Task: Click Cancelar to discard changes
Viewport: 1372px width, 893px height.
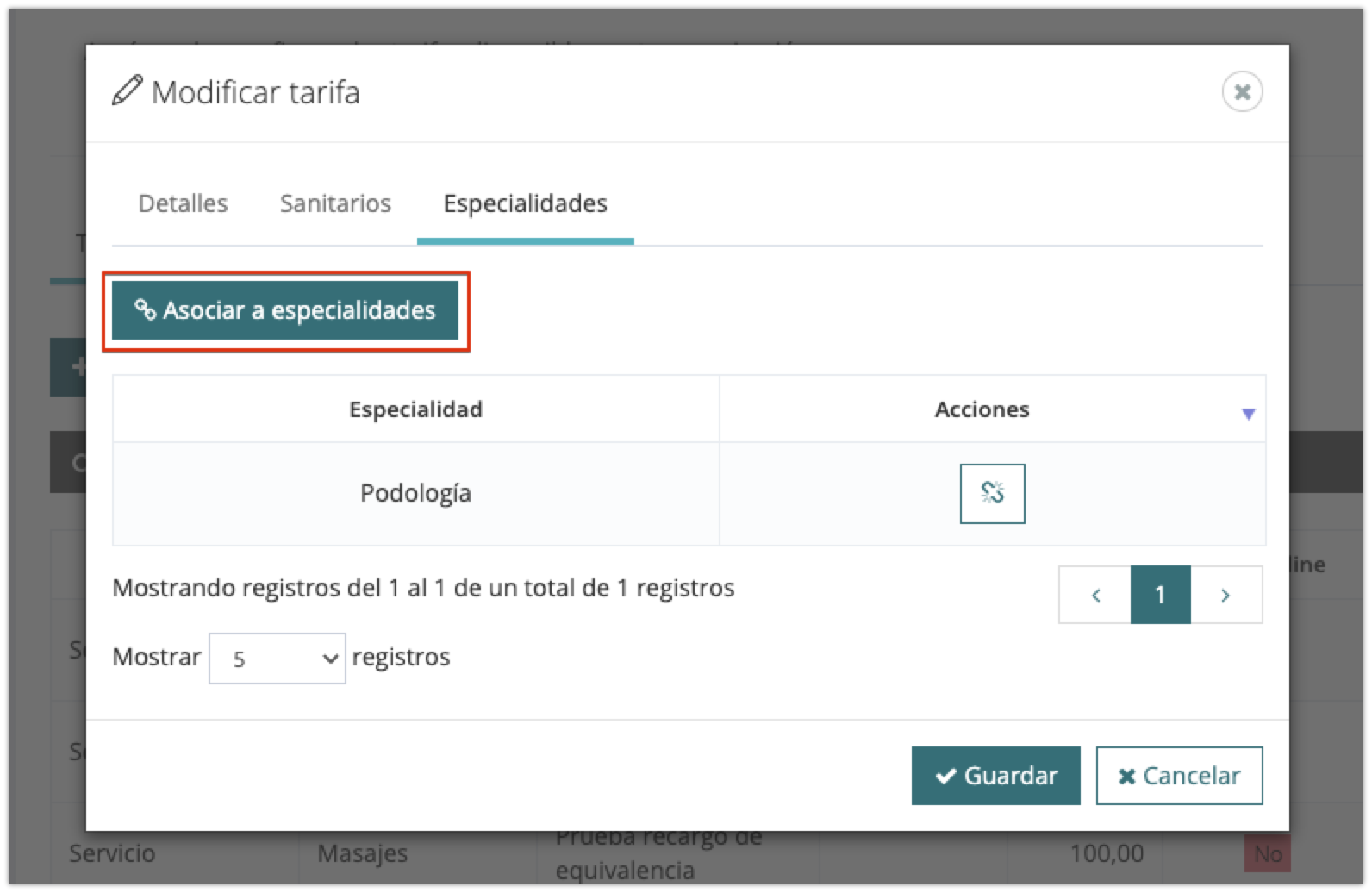Action: point(1179,776)
